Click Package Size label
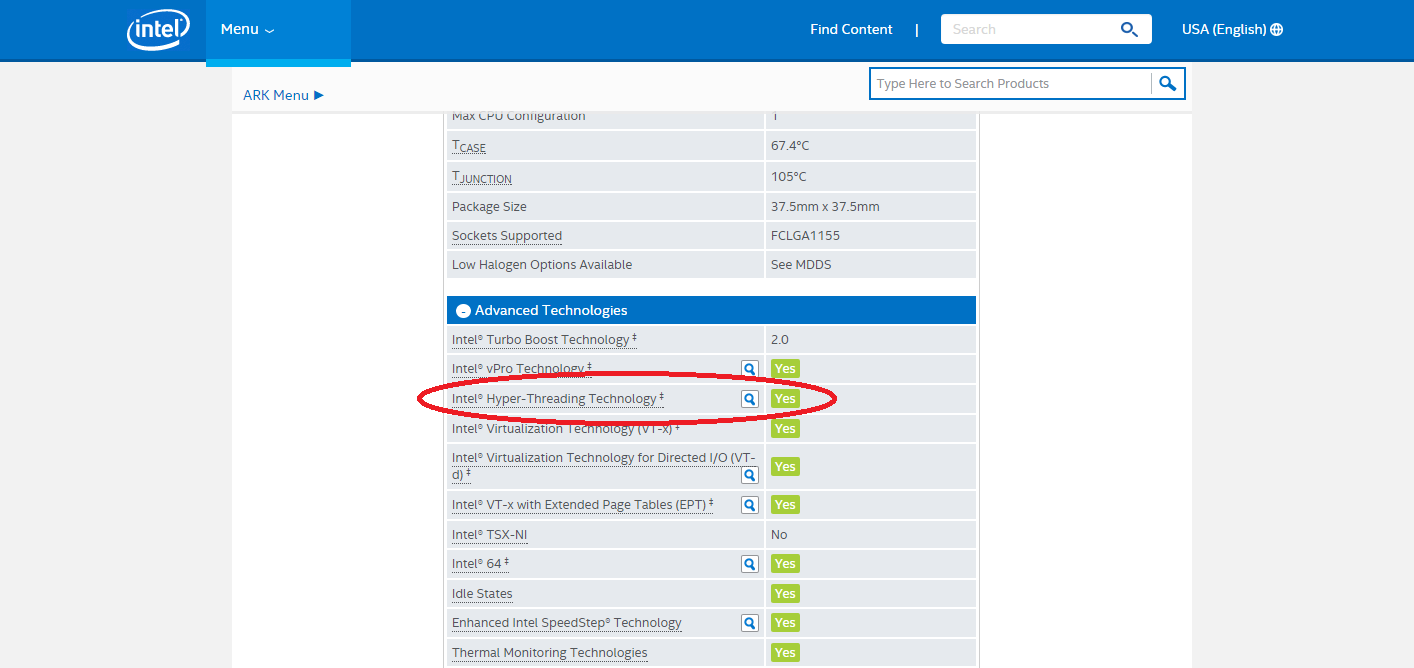 coord(489,207)
